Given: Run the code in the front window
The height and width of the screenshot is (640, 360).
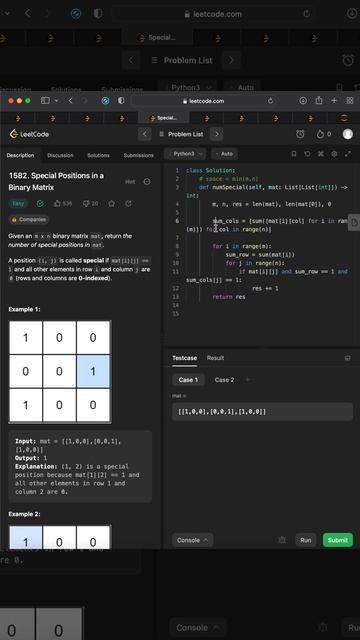Looking at the screenshot, I should (306, 540).
